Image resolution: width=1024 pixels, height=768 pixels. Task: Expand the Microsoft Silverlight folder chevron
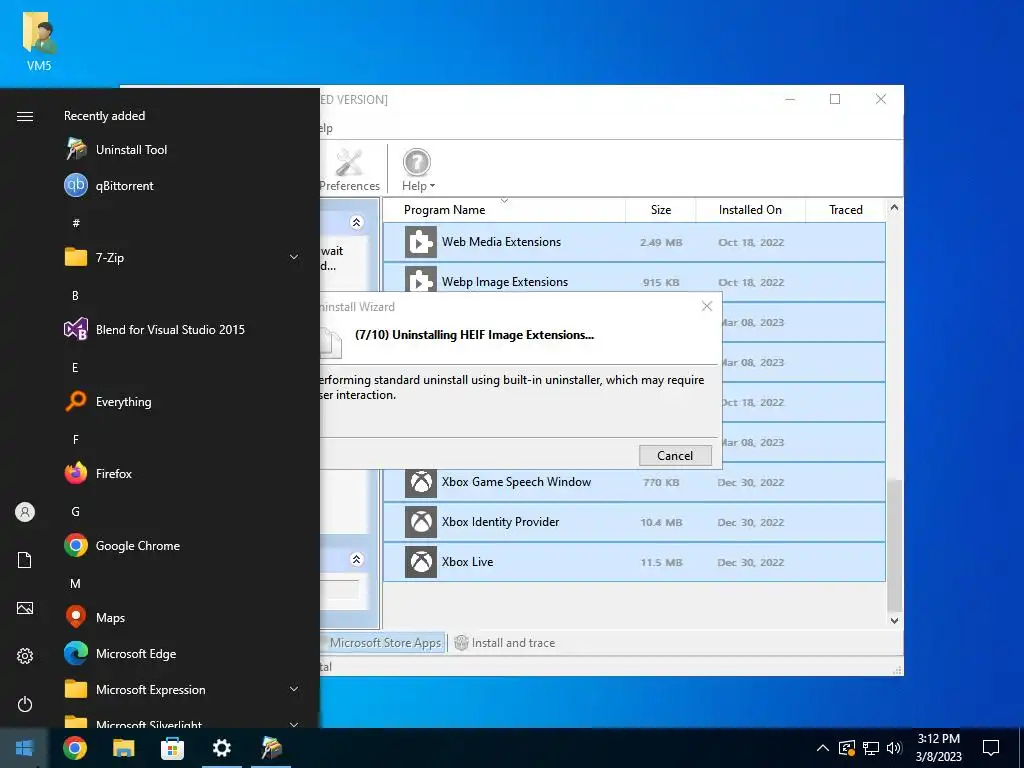tap(294, 724)
